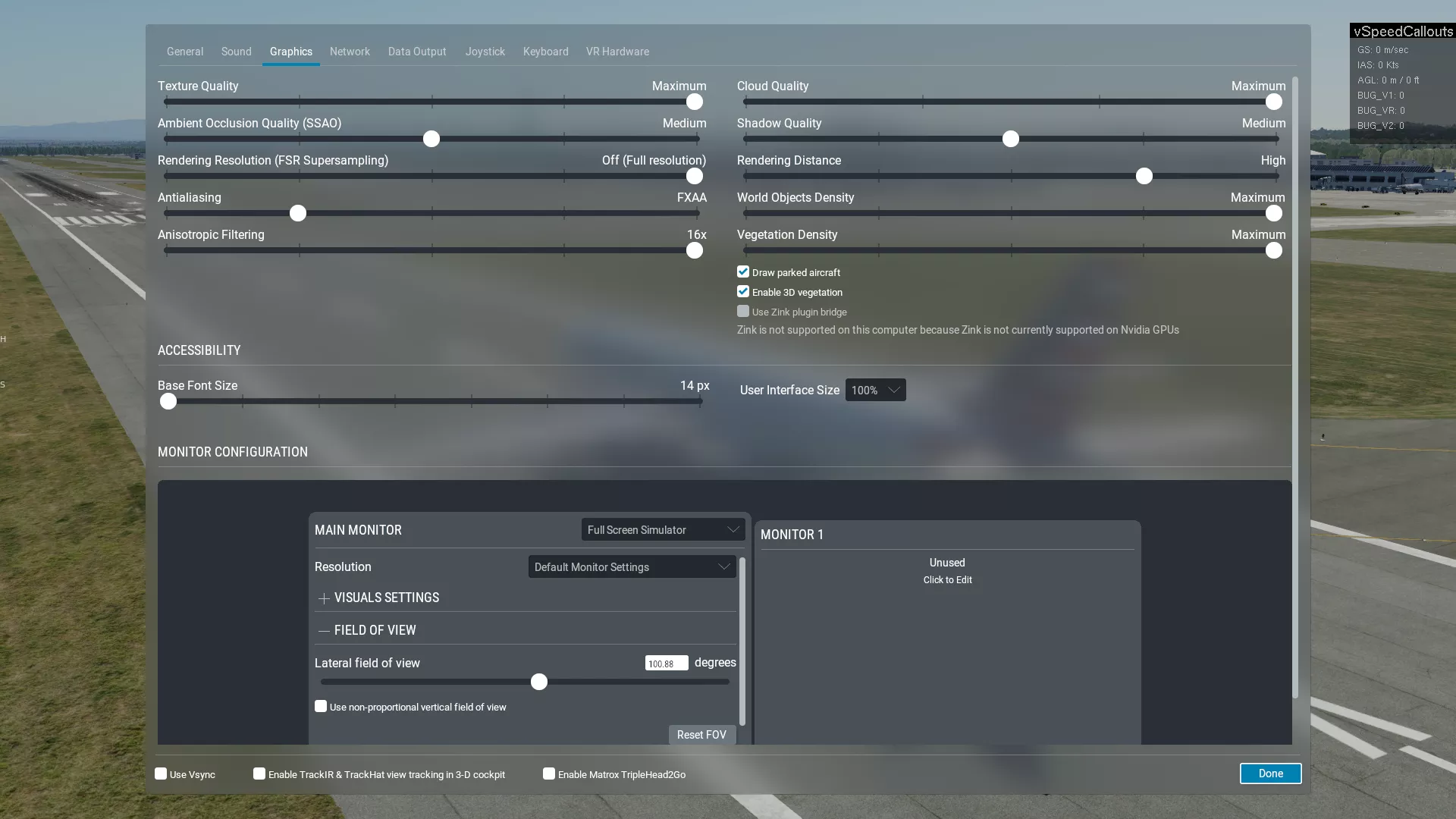Click the Reset FOV button
The width and height of the screenshot is (1456, 819).
click(x=701, y=735)
